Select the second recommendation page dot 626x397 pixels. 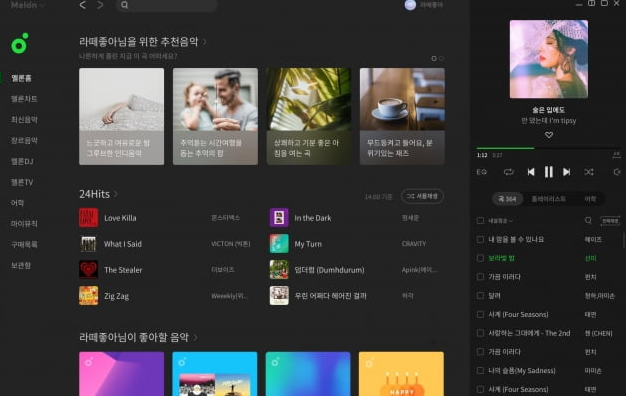441,58
